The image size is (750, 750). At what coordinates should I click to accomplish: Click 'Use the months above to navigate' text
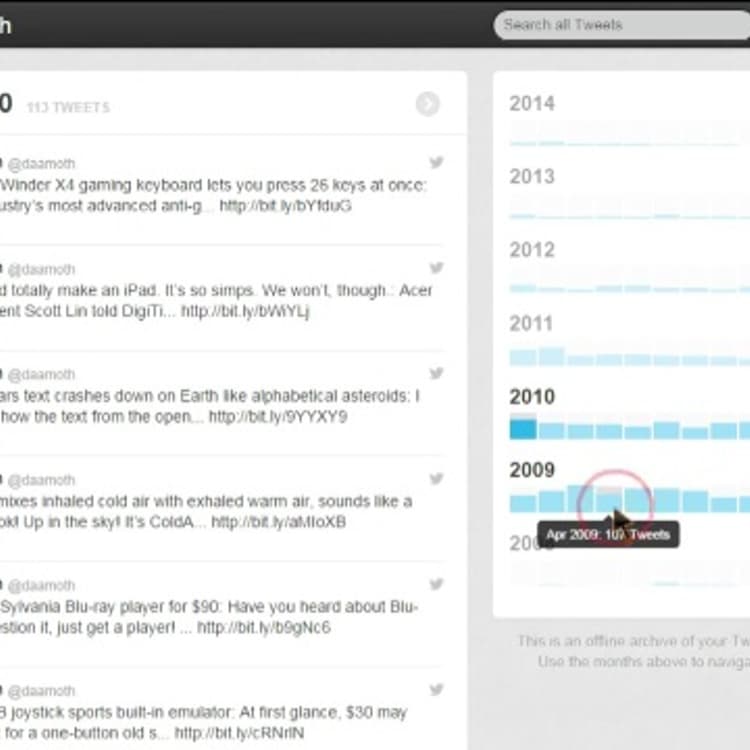click(x=644, y=662)
